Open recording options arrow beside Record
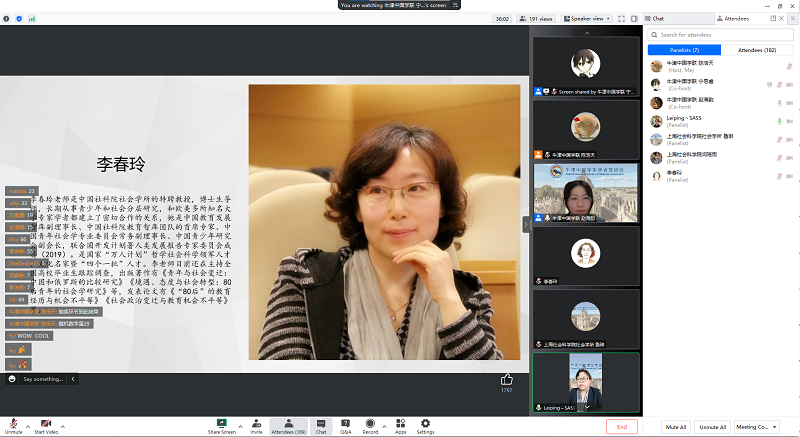The image size is (800, 437). pos(384,426)
